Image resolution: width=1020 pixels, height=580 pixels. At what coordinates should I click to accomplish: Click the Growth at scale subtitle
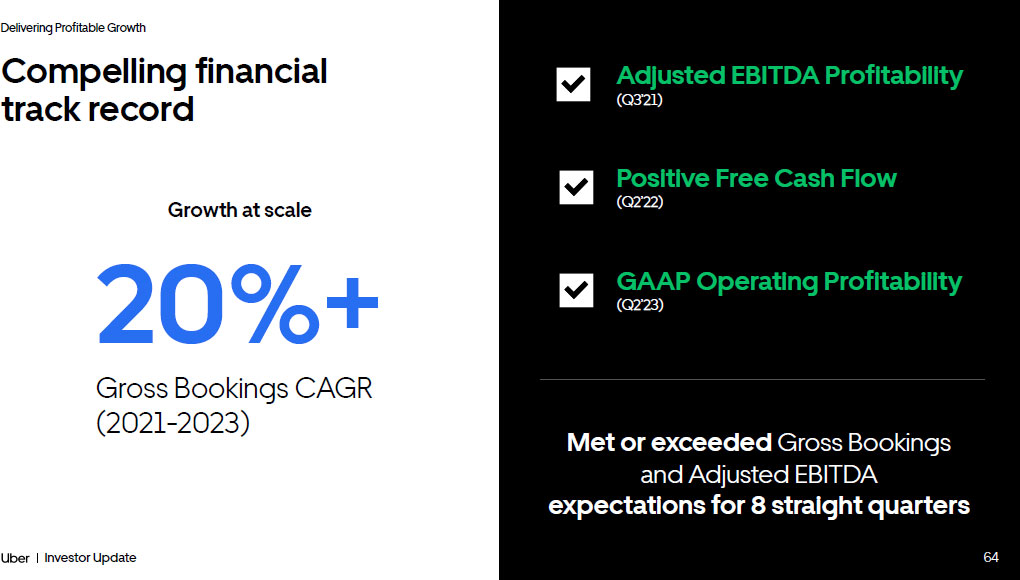pos(239,210)
